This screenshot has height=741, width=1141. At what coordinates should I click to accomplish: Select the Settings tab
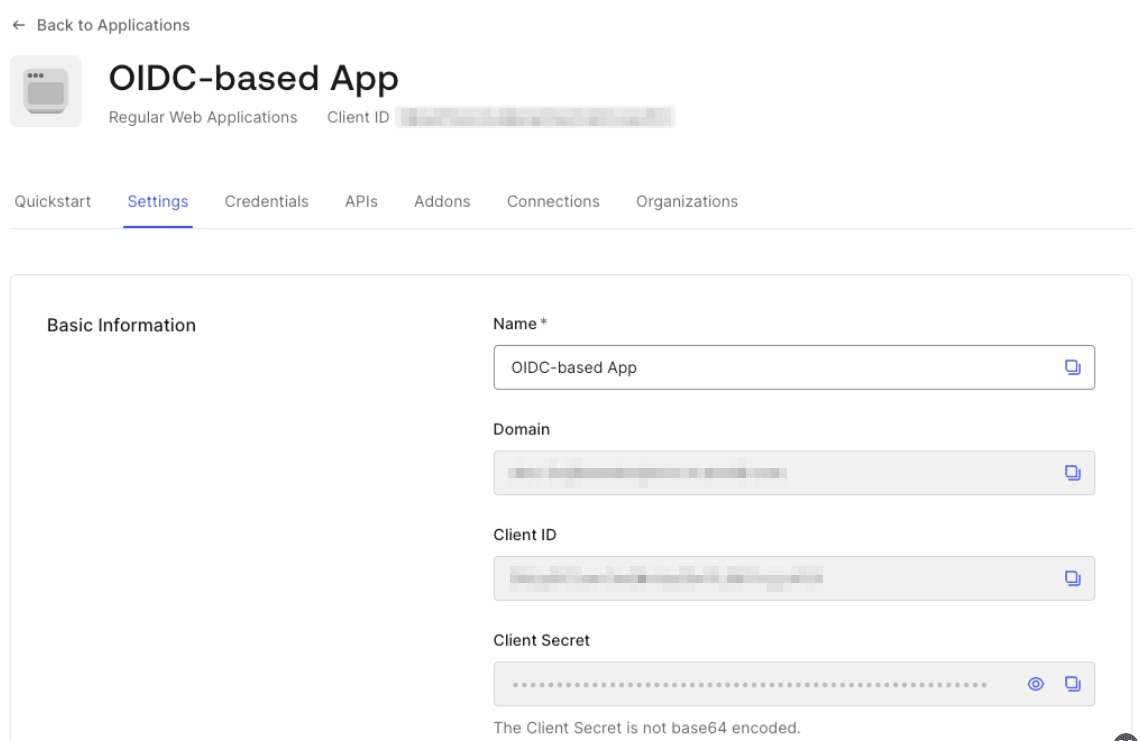[158, 201]
